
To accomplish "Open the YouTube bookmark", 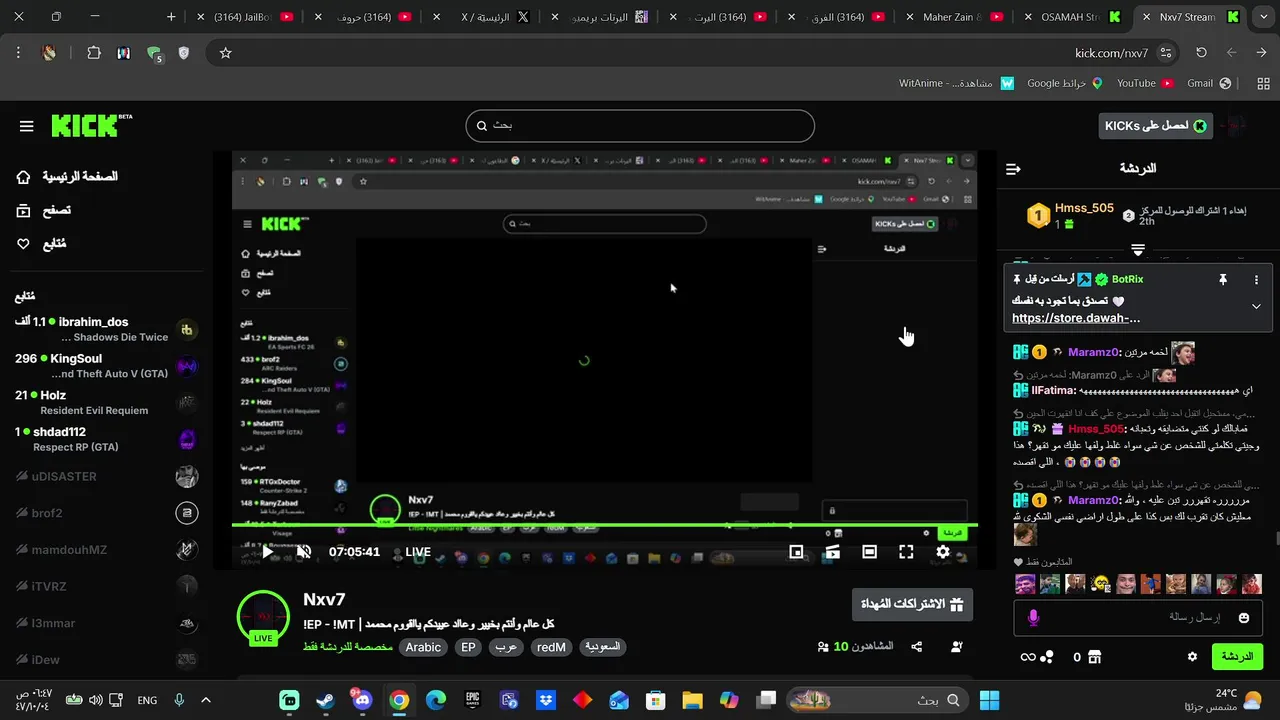I will 1145,83.
